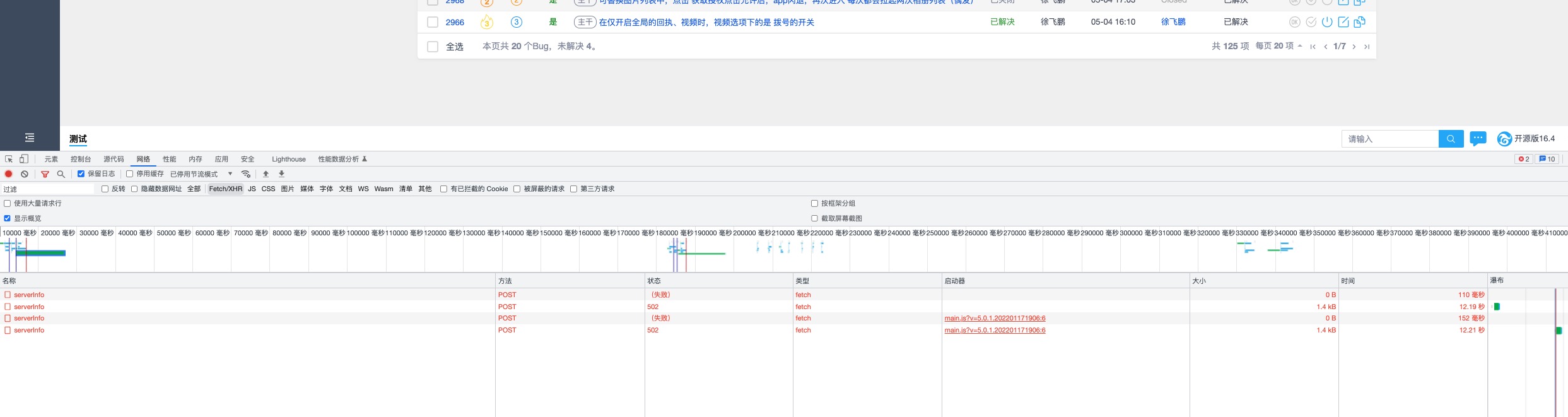Expand the 每页 20 项 page size selector
This screenshot has height=417, width=1568.
(x=1278, y=46)
